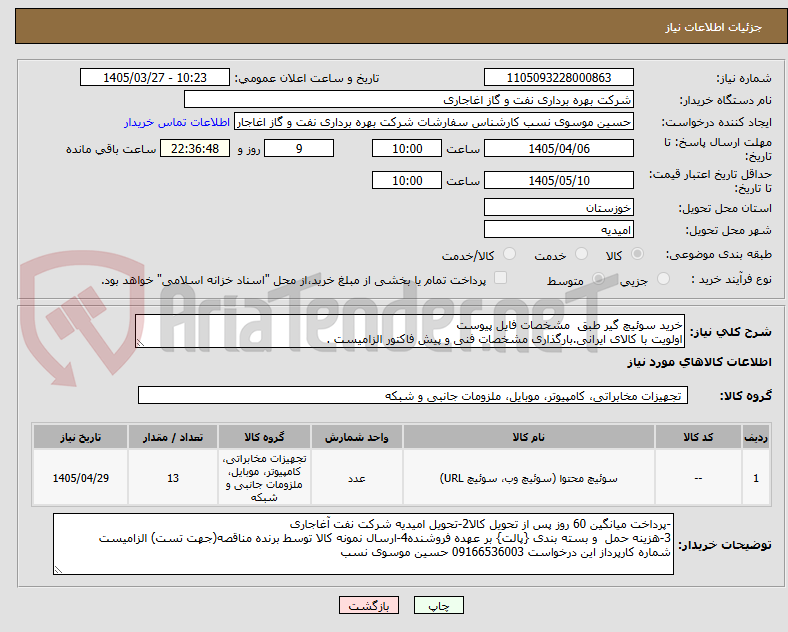
Task: Click the چاپ print button
Action: point(439,605)
